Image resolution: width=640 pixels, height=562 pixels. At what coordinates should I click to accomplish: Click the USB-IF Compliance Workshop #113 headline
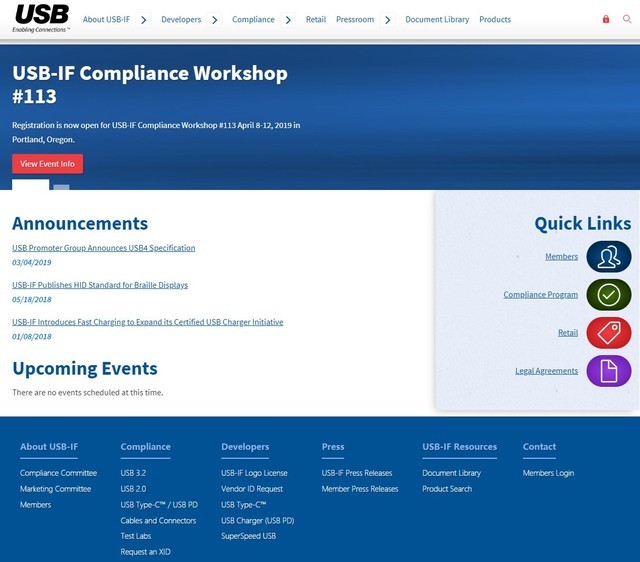pos(150,84)
